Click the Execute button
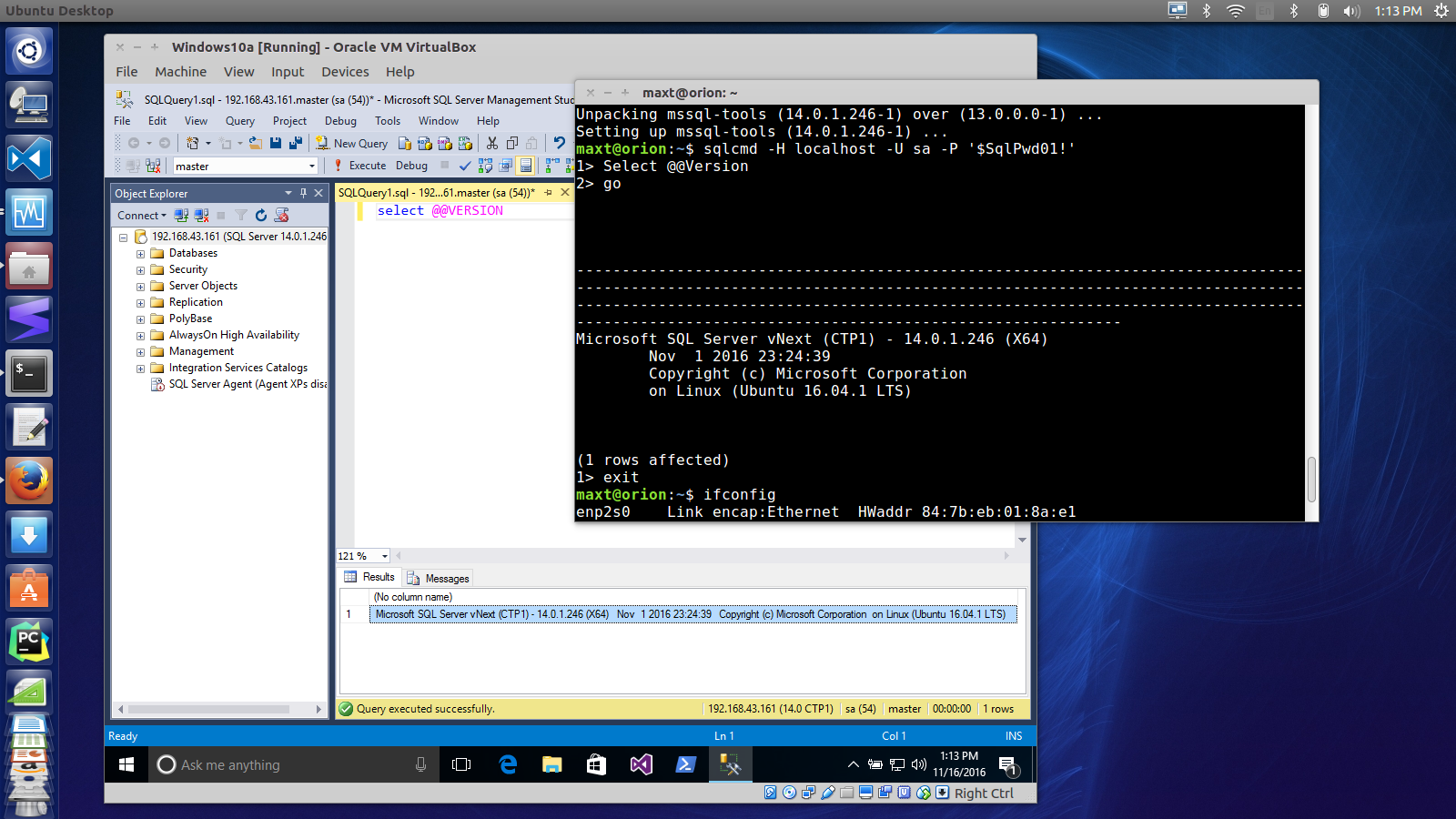This screenshot has width=1456, height=819. click(x=360, y=166)
